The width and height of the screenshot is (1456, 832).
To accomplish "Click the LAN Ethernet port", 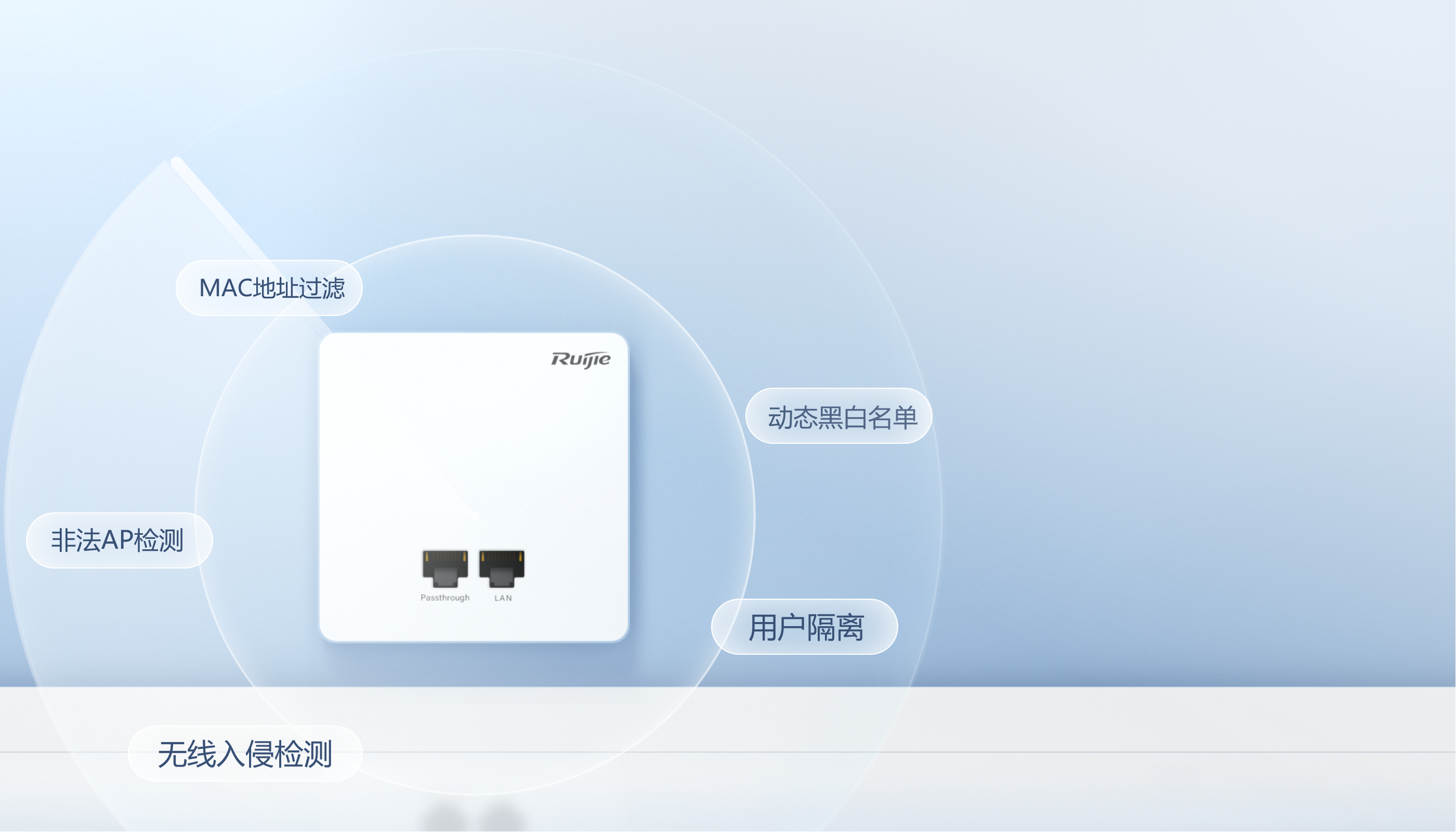I will click(502, 569).
